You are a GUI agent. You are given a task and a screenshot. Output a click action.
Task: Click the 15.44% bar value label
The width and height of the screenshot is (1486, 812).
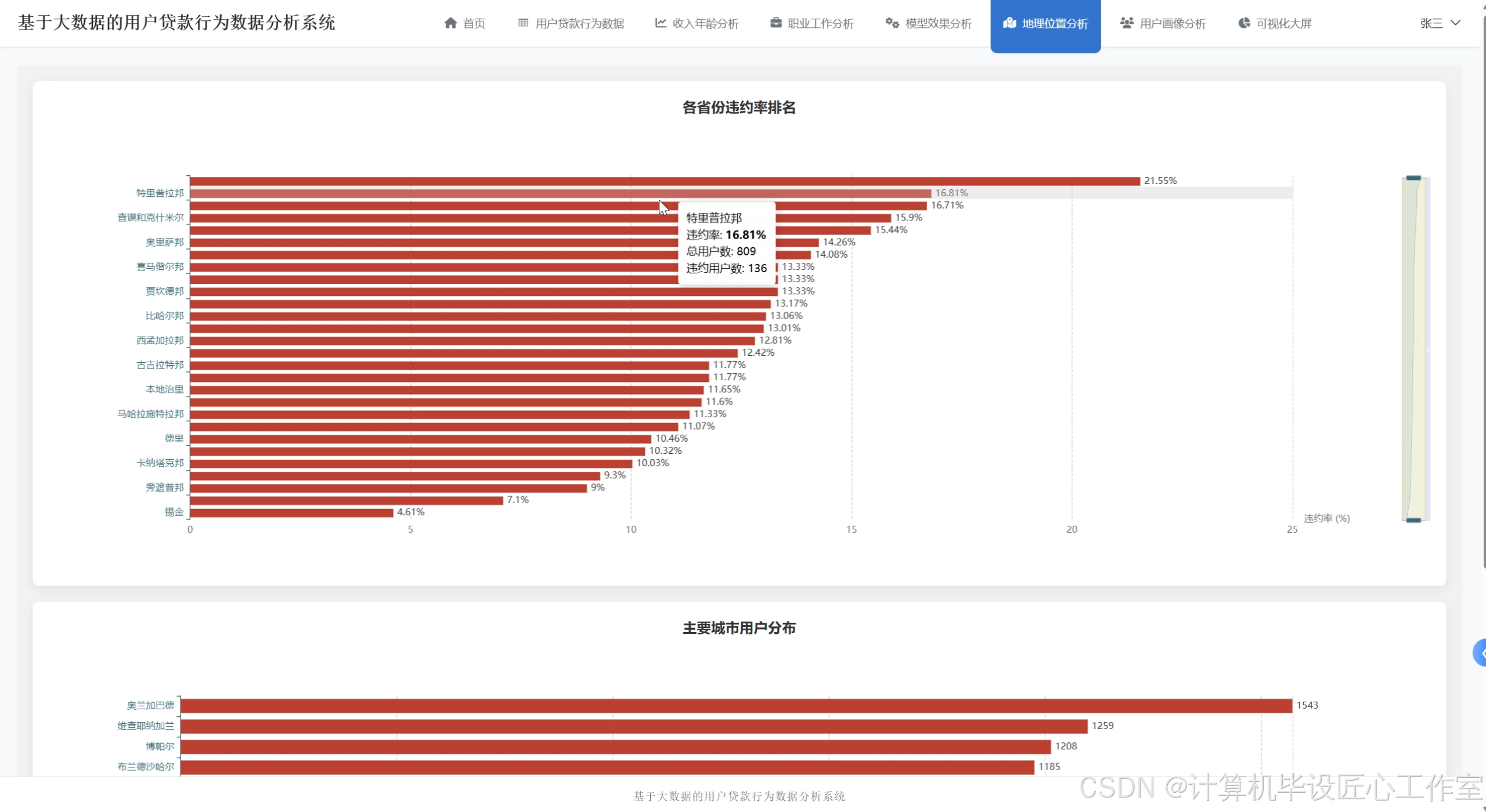click(891, 230)
